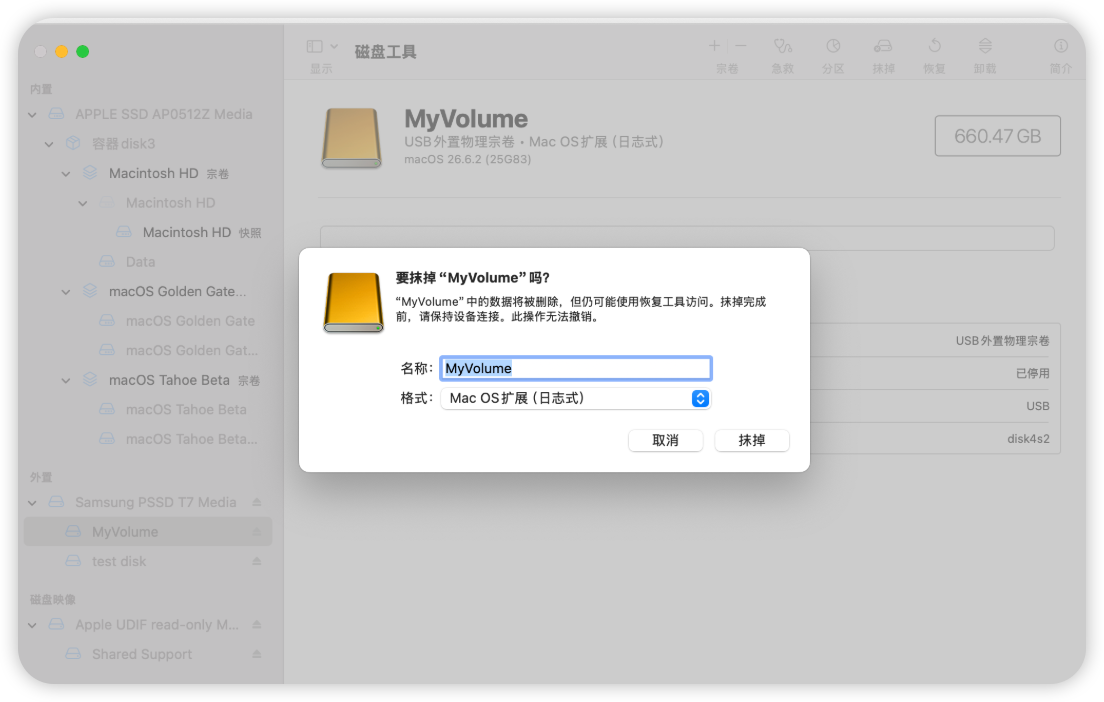Click the test disk drive icon
This screenshot has width=1104, height=702.
click(x=73, y=561)
